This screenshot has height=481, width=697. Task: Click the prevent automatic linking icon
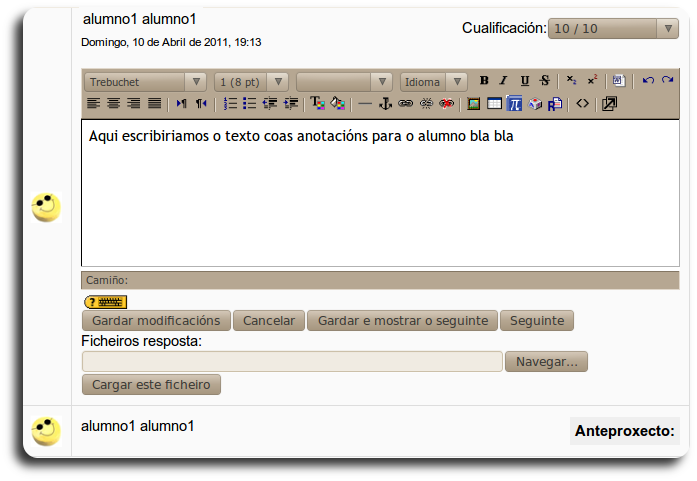(447, 104)
